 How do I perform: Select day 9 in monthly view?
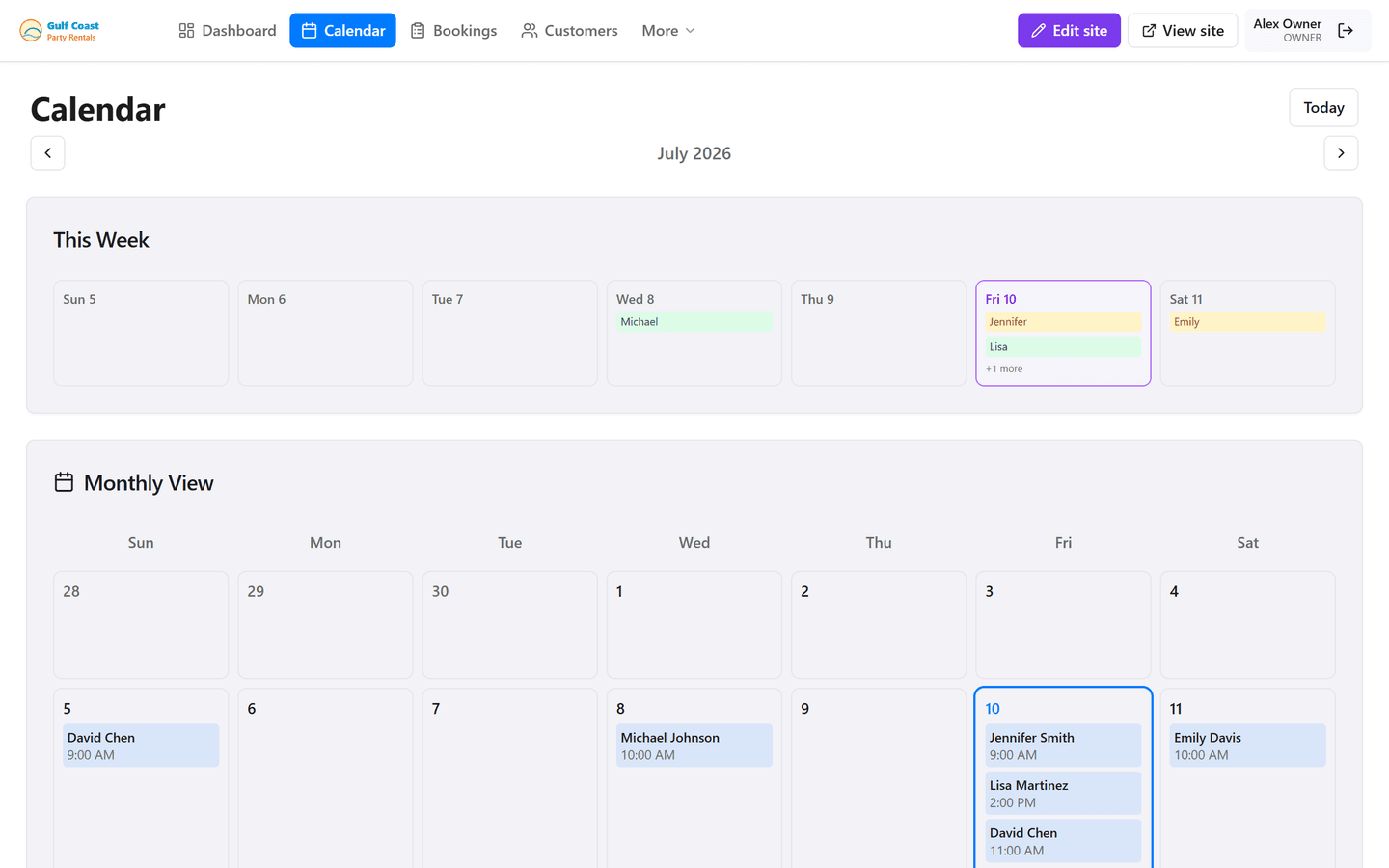click(x=879, y=778)
